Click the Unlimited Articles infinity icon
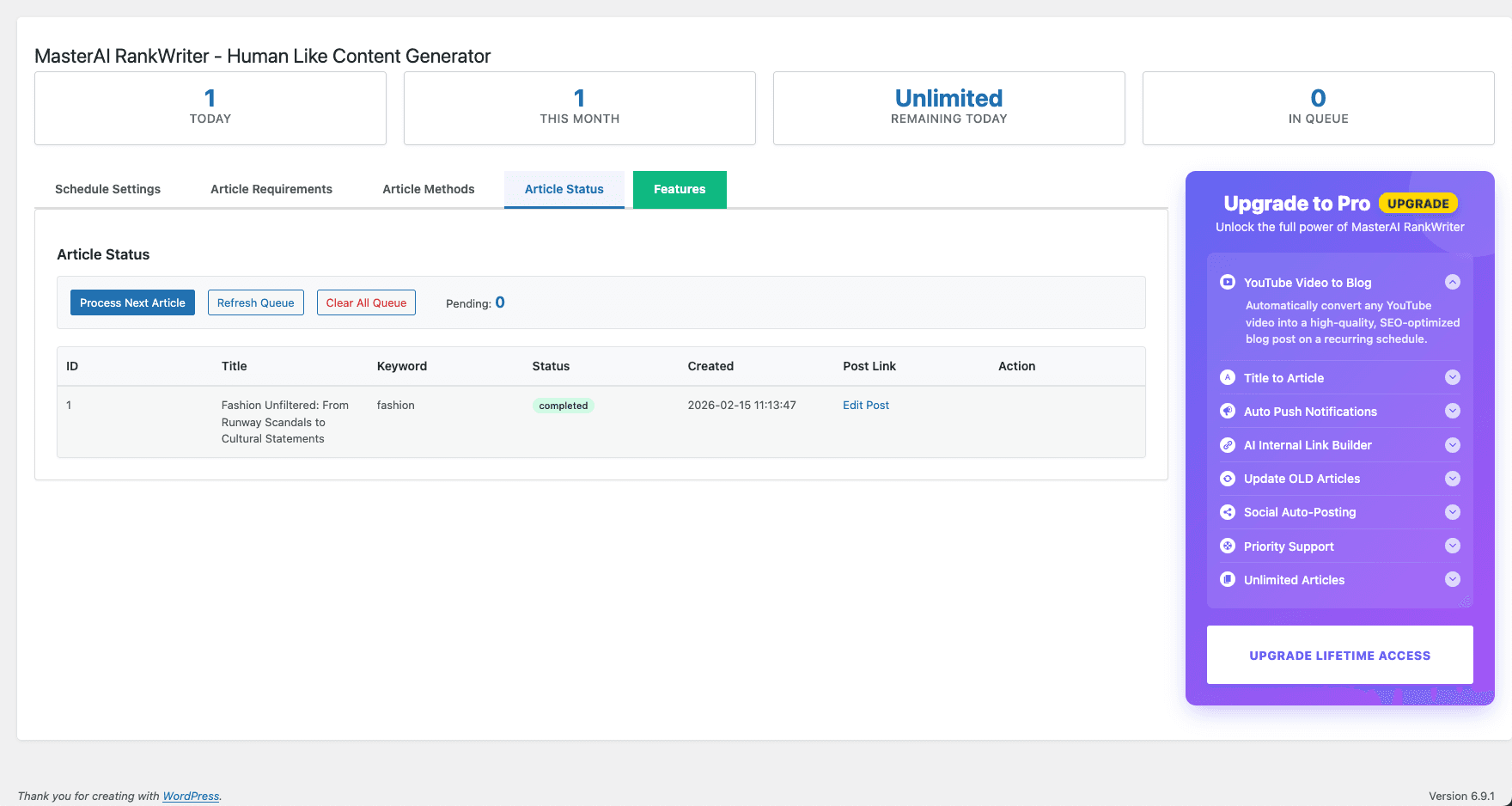The width and height of the screenshot is (1512, 806). (1227, 579)
